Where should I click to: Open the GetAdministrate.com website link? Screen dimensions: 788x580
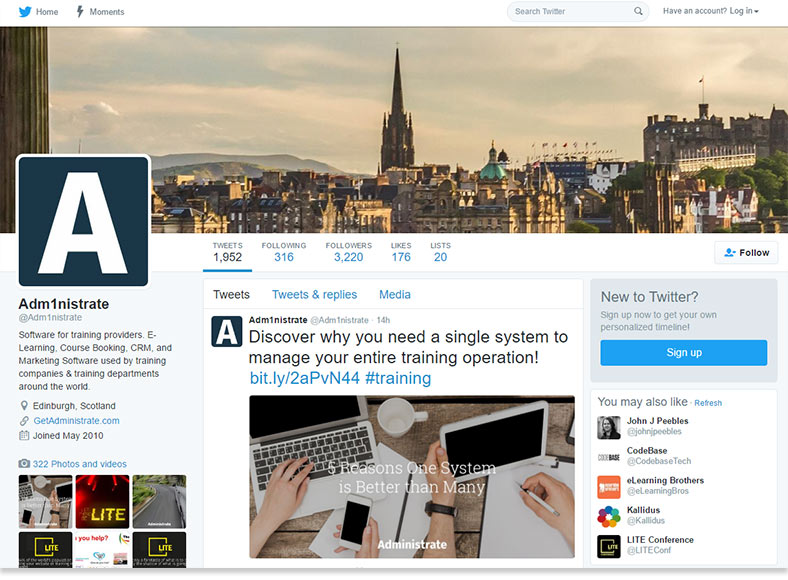[x=76, y=421]
